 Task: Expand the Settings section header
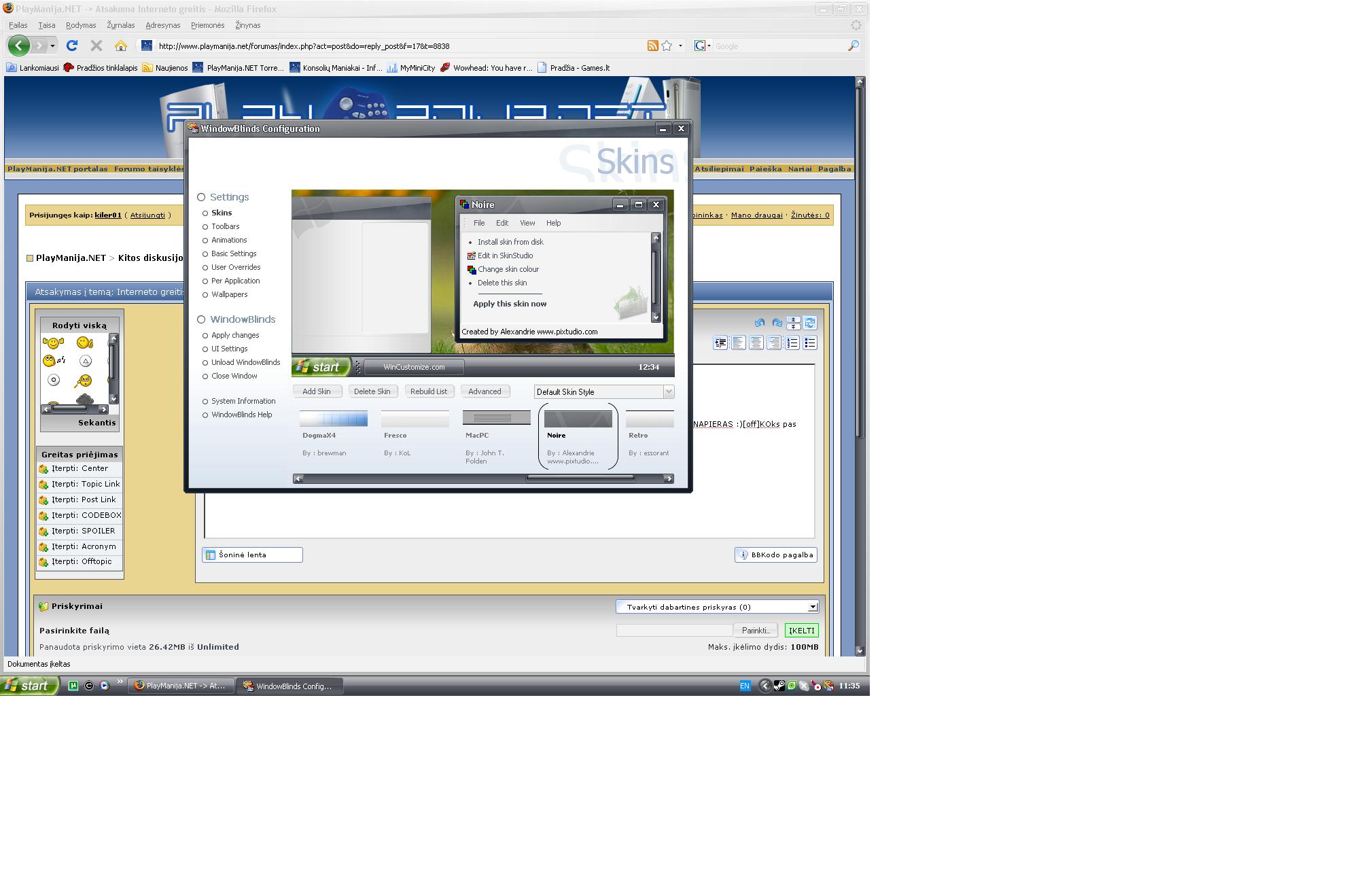tap(224, 197)
